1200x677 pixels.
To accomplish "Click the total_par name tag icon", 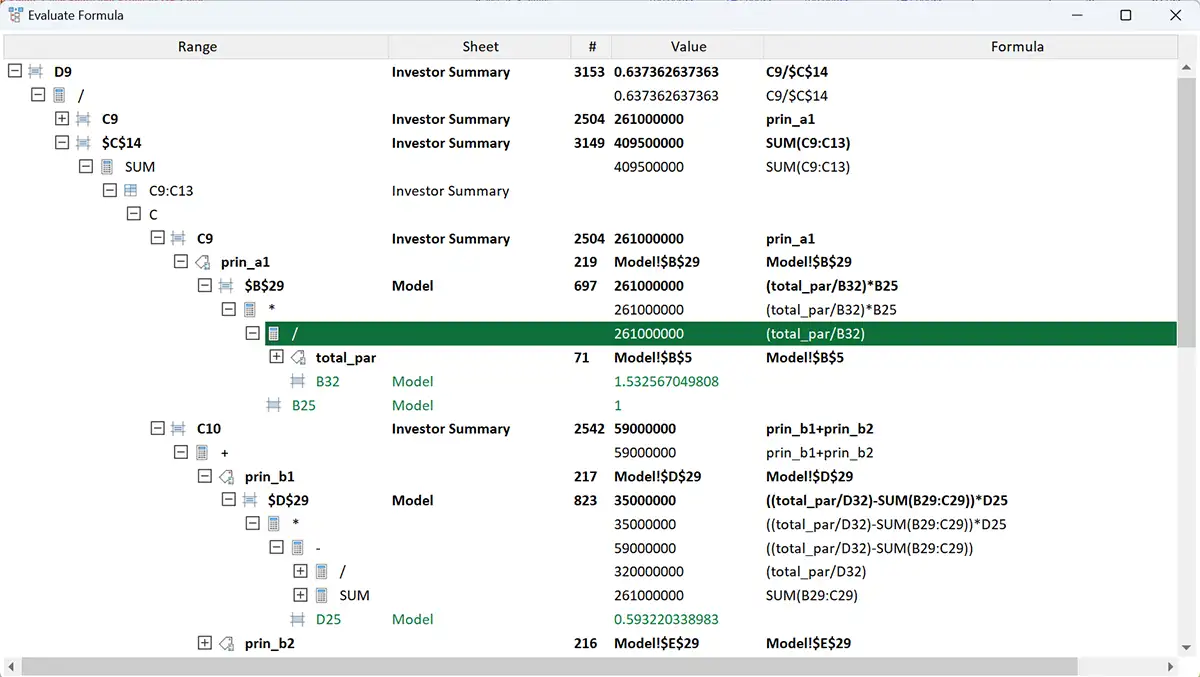I will (x=298, y=357).
